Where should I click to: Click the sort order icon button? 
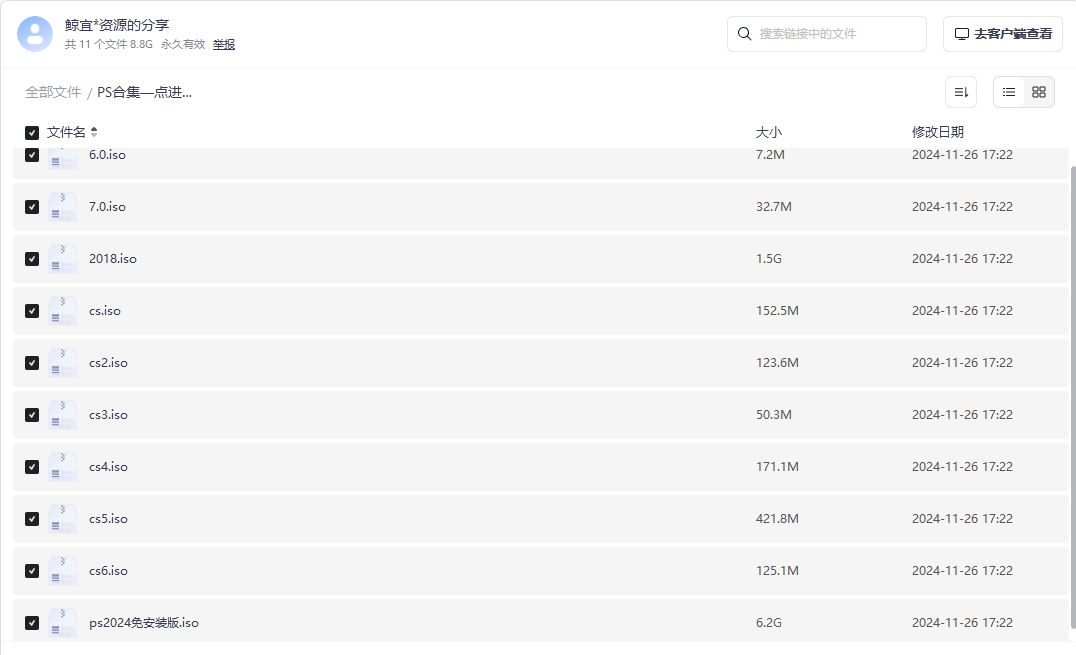tap(961, 92)
